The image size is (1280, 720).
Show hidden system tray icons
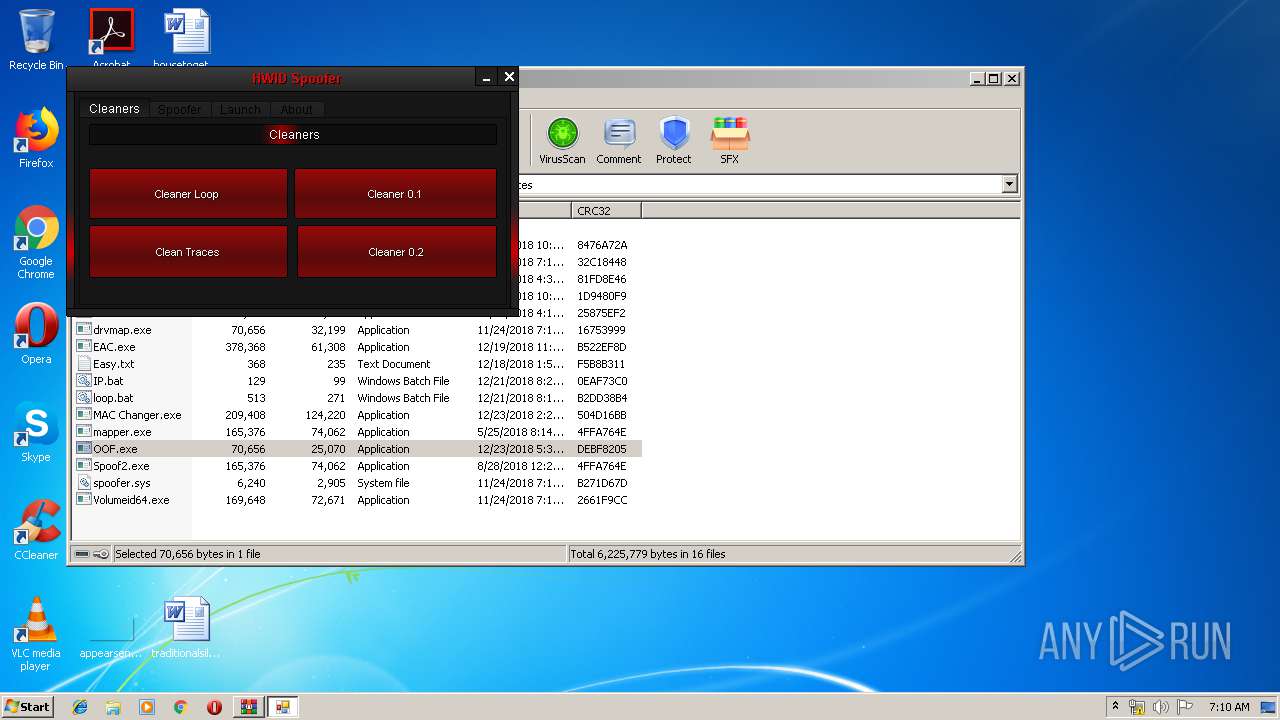[1115, 707]
